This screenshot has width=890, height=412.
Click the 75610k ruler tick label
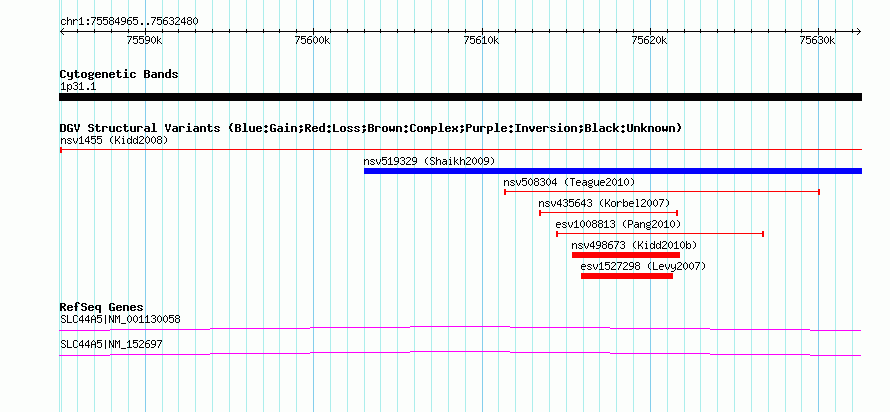pos(481,40)
